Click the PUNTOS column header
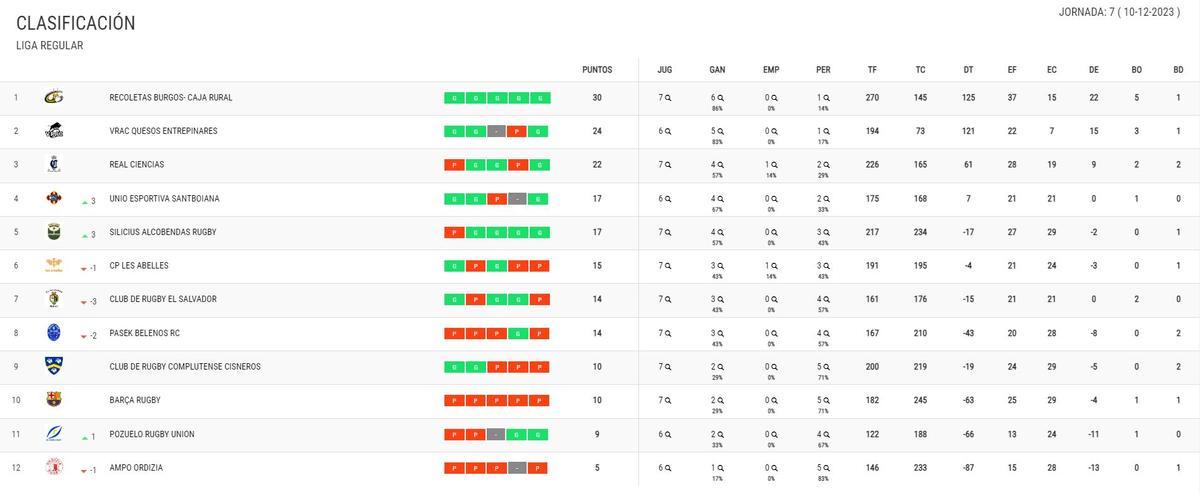Image resolution: width=1200 pixels, height=494 pixels. (x=597, y=70)
